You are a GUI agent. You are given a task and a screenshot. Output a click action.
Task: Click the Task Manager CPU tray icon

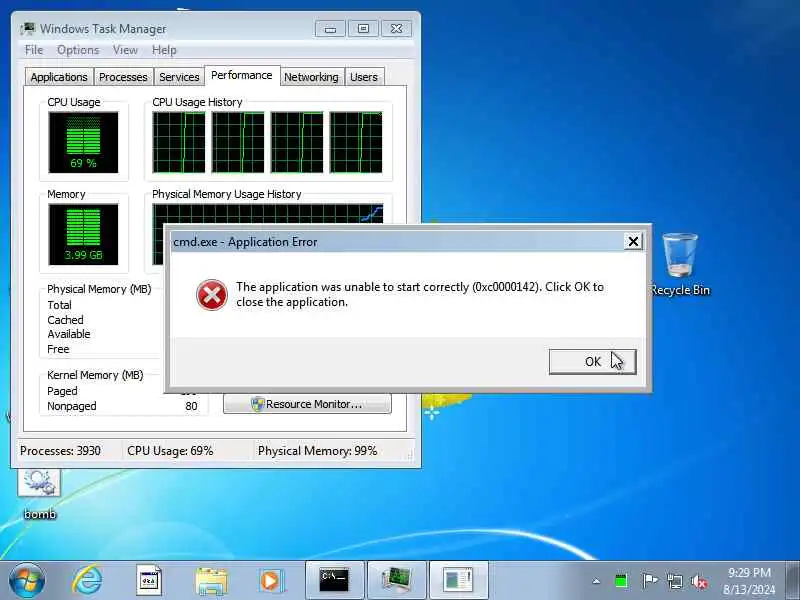[x=621, y=581]
